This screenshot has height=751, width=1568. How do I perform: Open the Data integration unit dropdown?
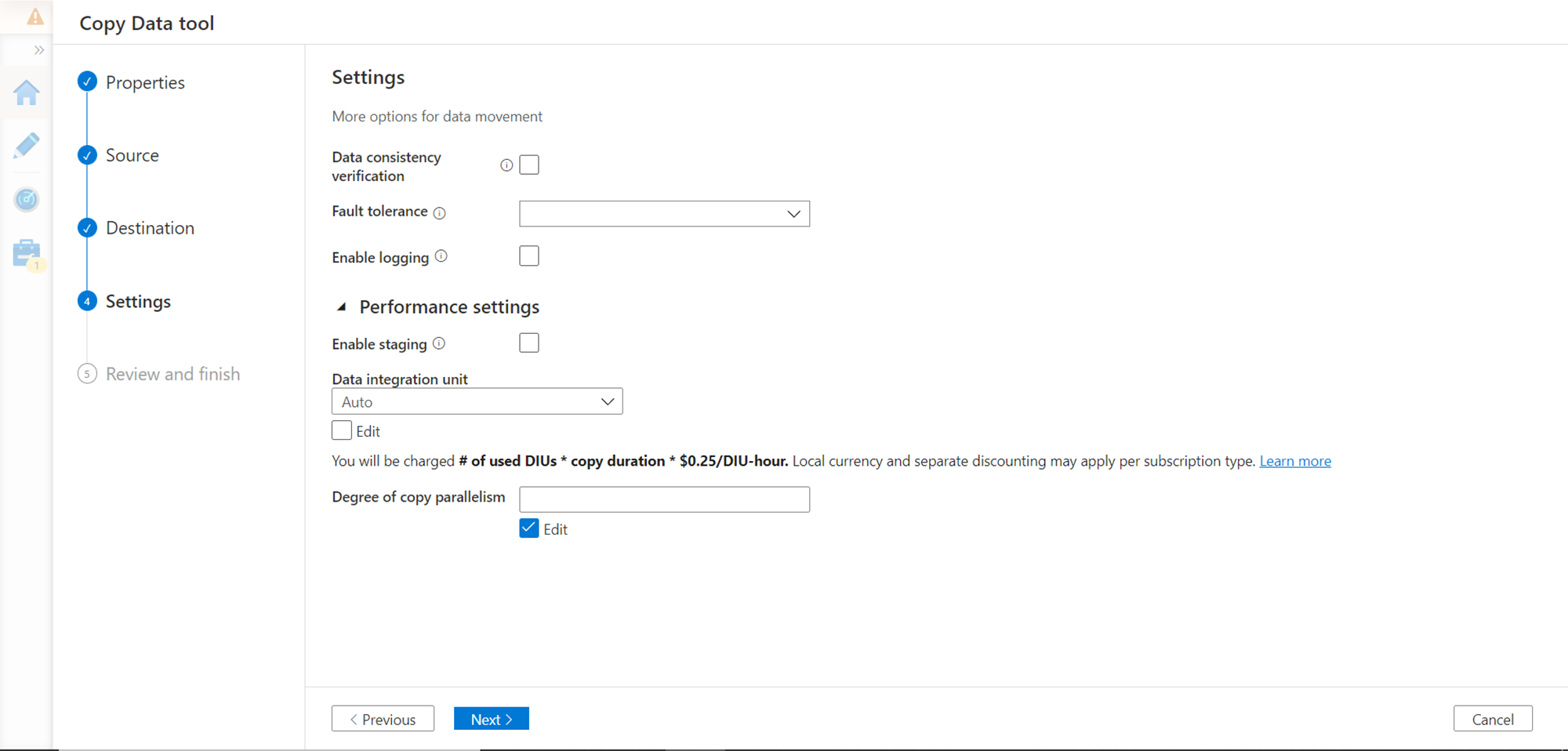pos(477,401)
